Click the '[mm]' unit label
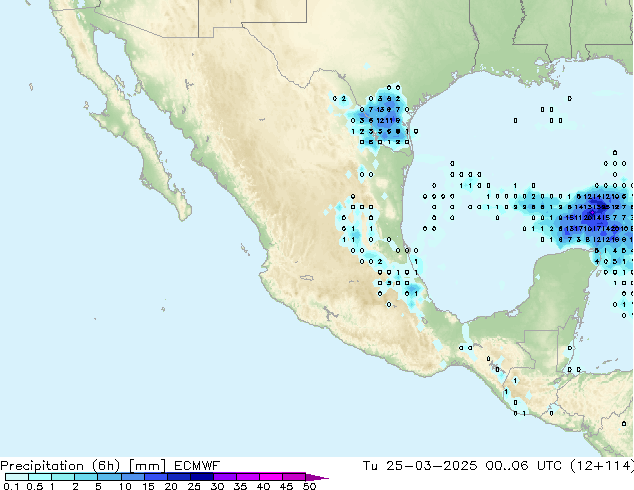The height and width of the screenshot is (490, 634). point(147,466)
